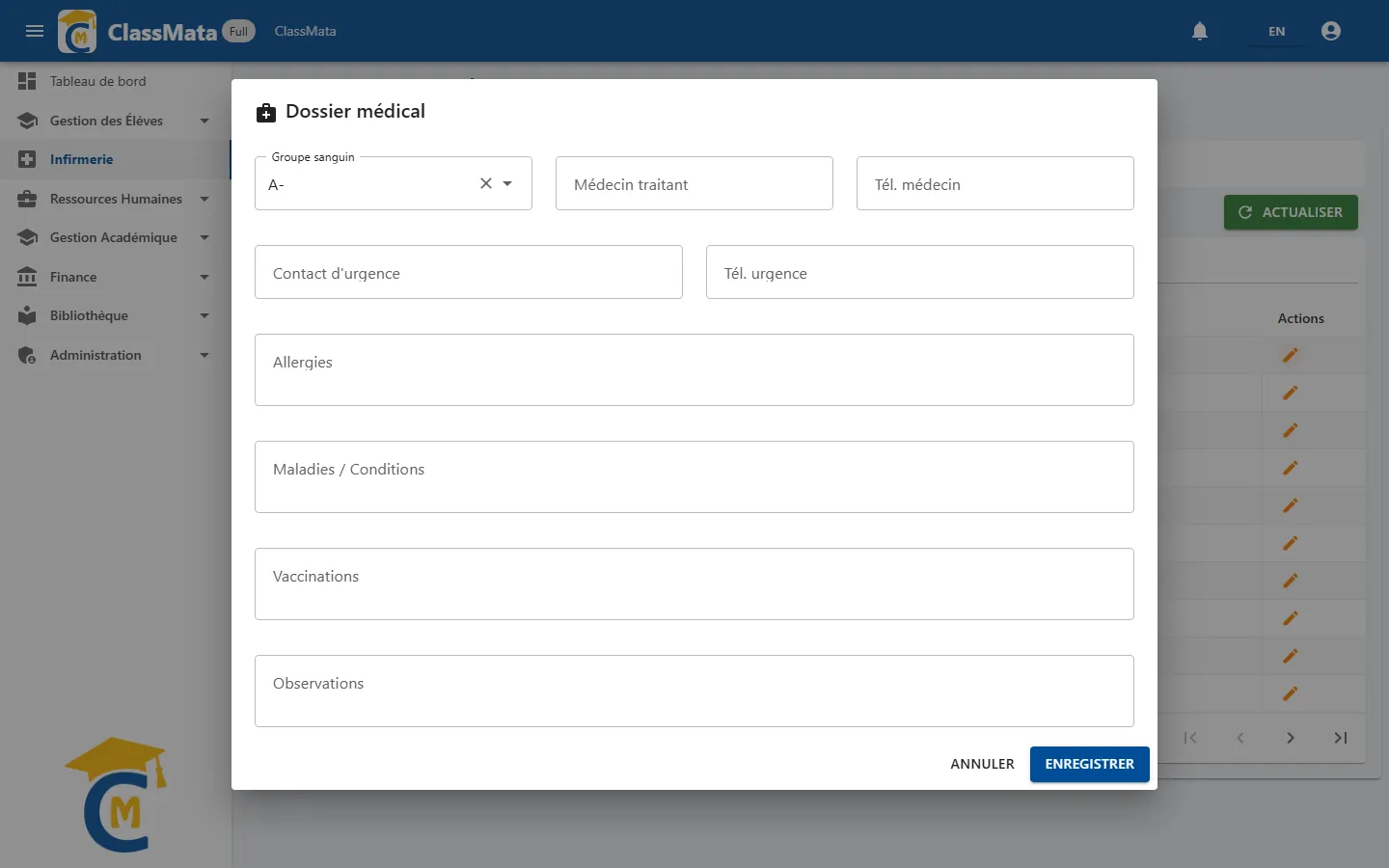Screen dimensions: 1389x868
Task: Click the Tél. urgence field
Action: pyautogui.click(x=920, y=272)
